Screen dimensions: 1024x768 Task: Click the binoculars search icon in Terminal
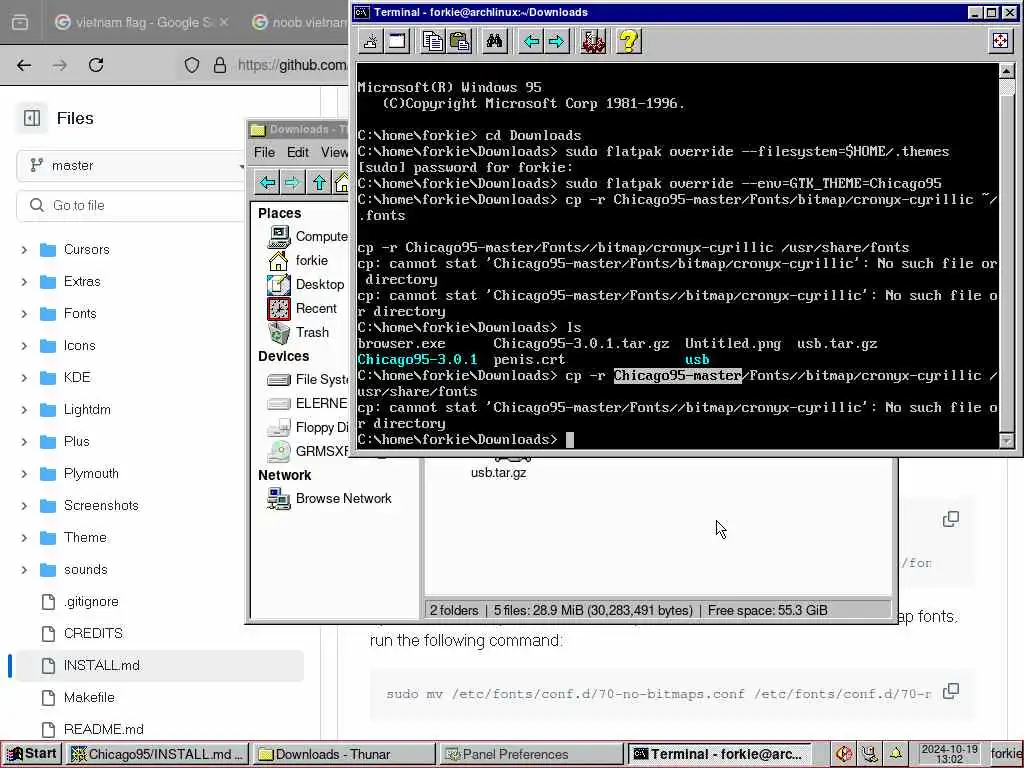[x=494, y=42]
